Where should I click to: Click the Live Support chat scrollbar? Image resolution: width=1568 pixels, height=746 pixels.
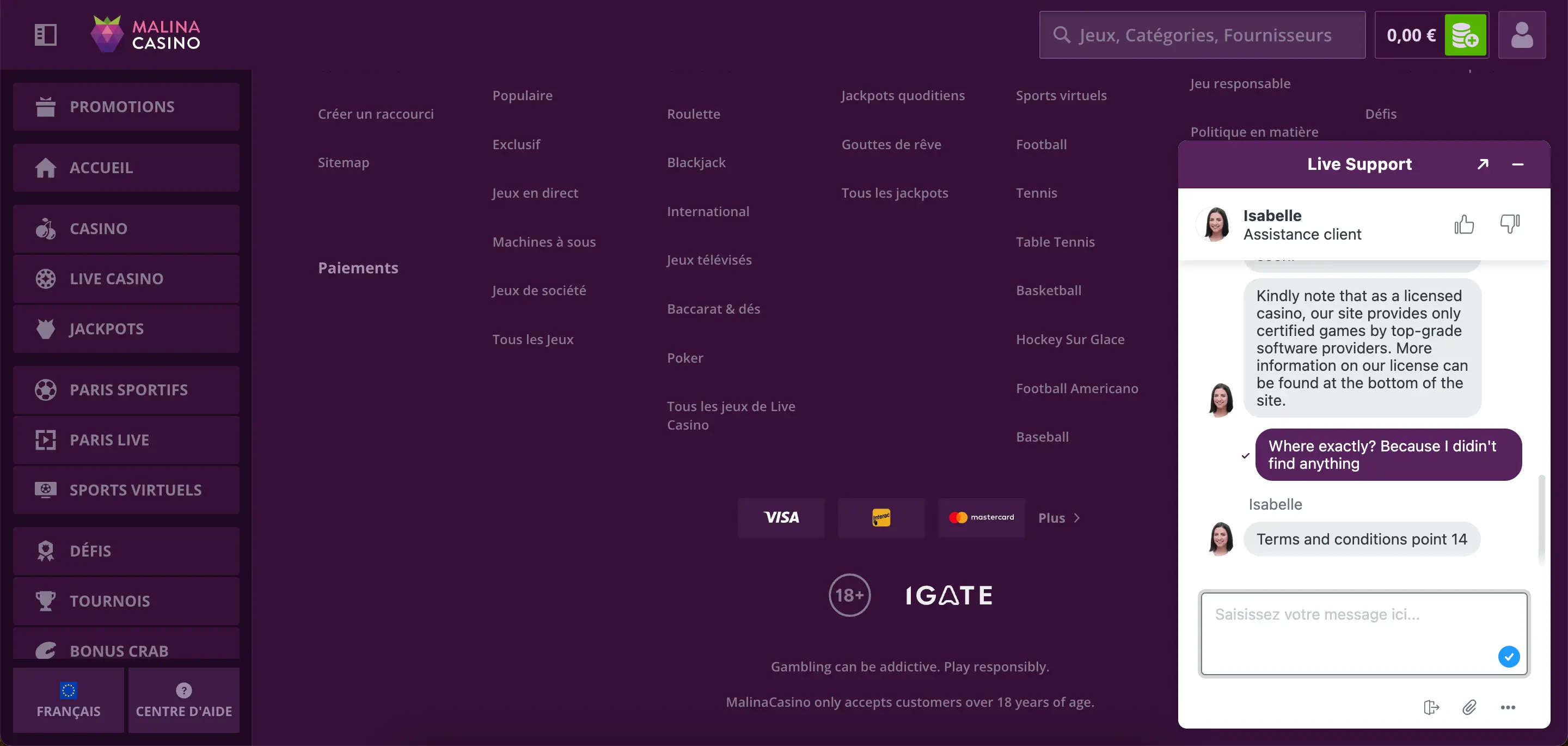[x=1541, y=521]
